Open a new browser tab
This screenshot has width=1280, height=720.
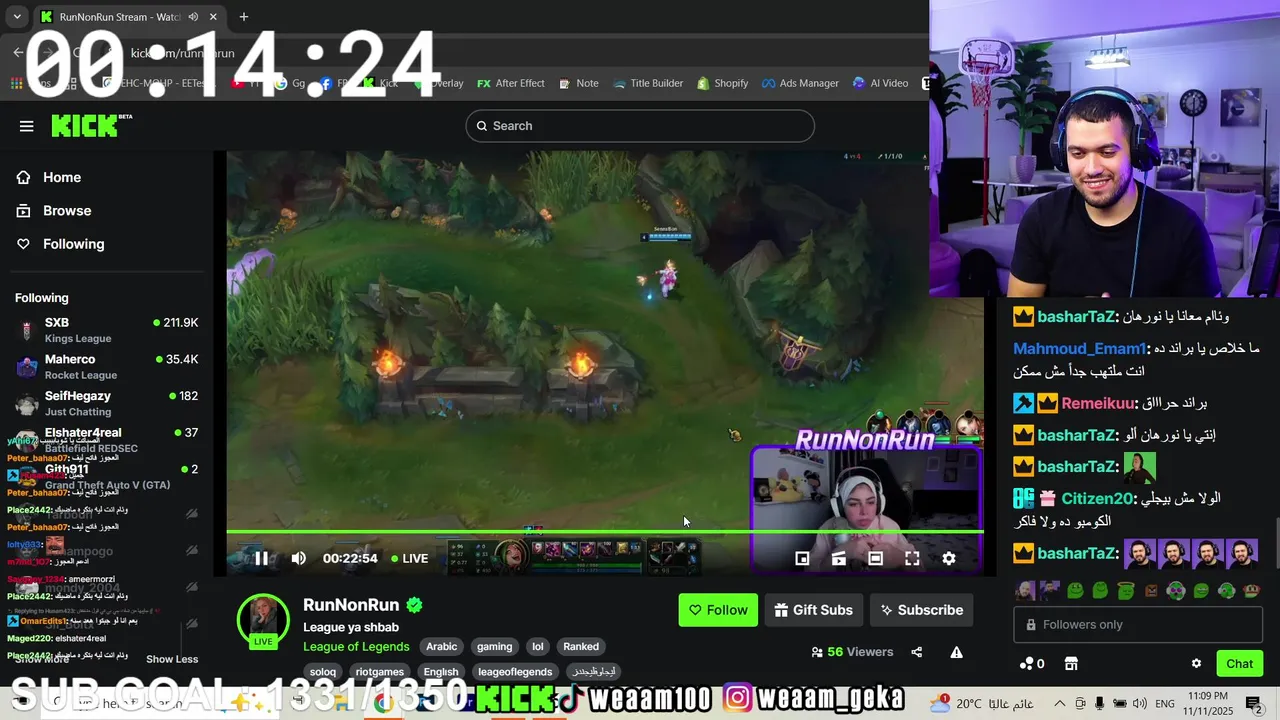[x=243, y=17]
